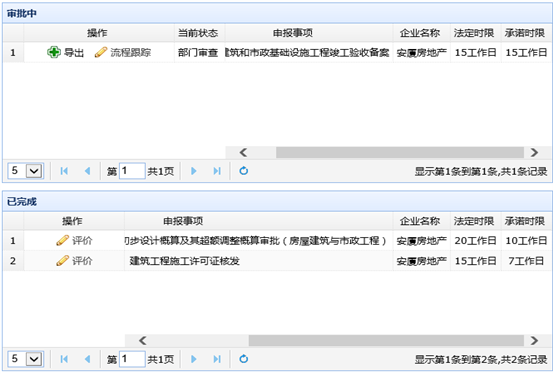Refresh the 审批中 table
Image resolution: width=553 pixels, height=374 pixels.
244,171
